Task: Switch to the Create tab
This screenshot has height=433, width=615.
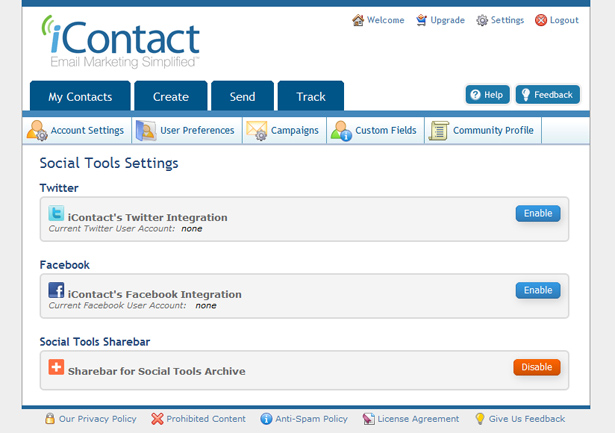Action: coord(171,96)
